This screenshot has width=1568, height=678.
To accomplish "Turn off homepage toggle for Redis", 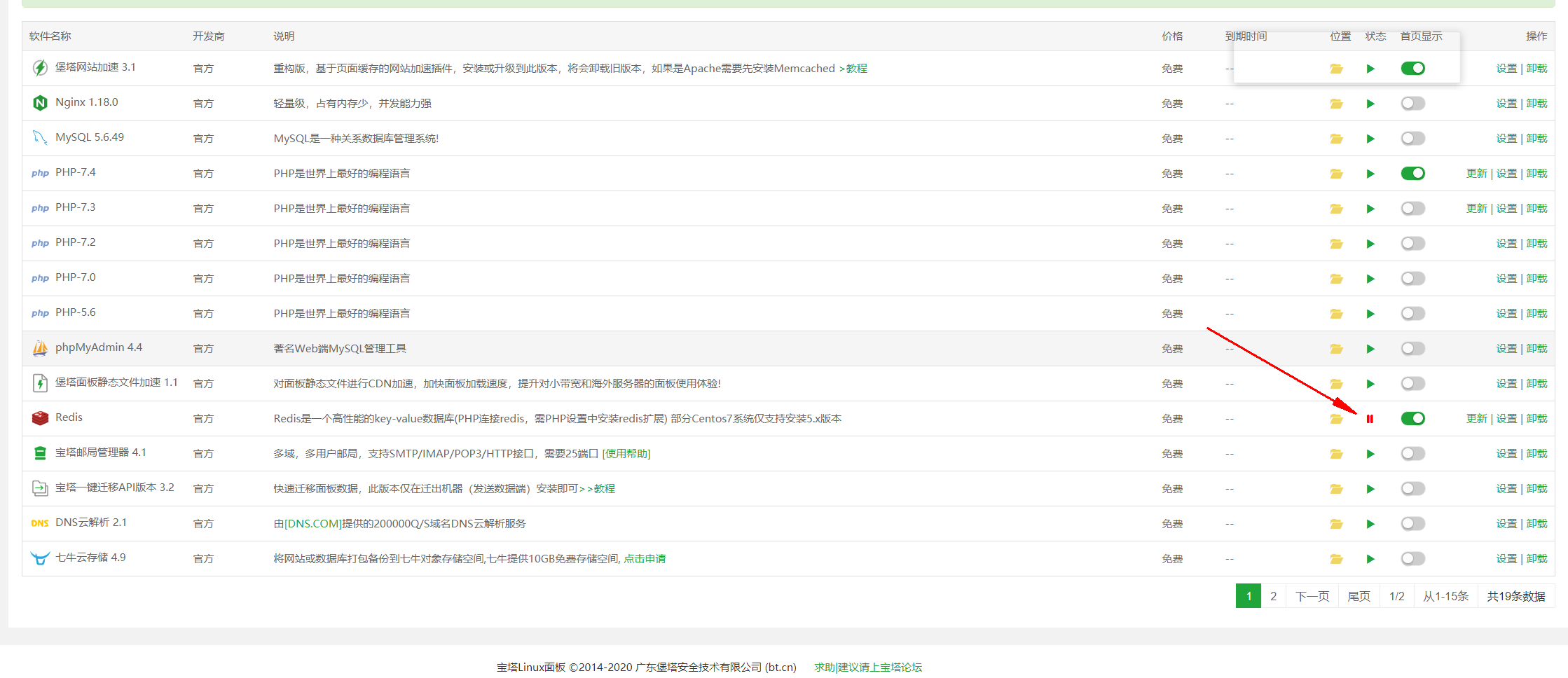I will click(x=1412, y=418).
